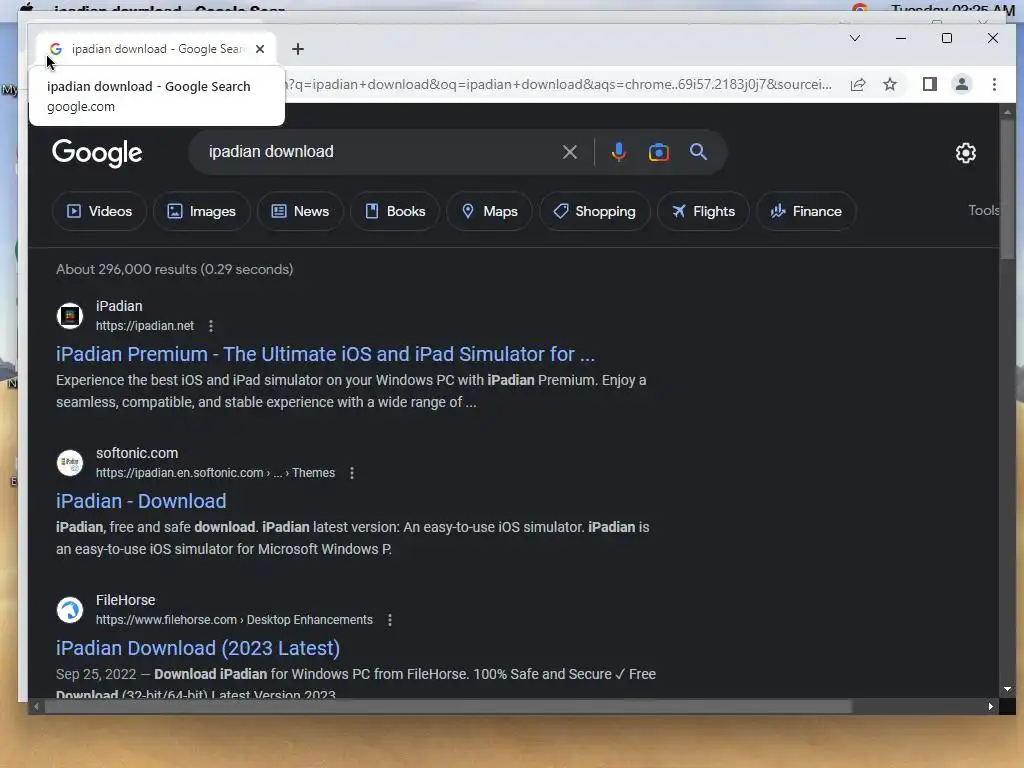Image resolution: width=1024 pixels, height=768 pixels.
Task: Open more options for FileHorse result
Action: point(389,620)
